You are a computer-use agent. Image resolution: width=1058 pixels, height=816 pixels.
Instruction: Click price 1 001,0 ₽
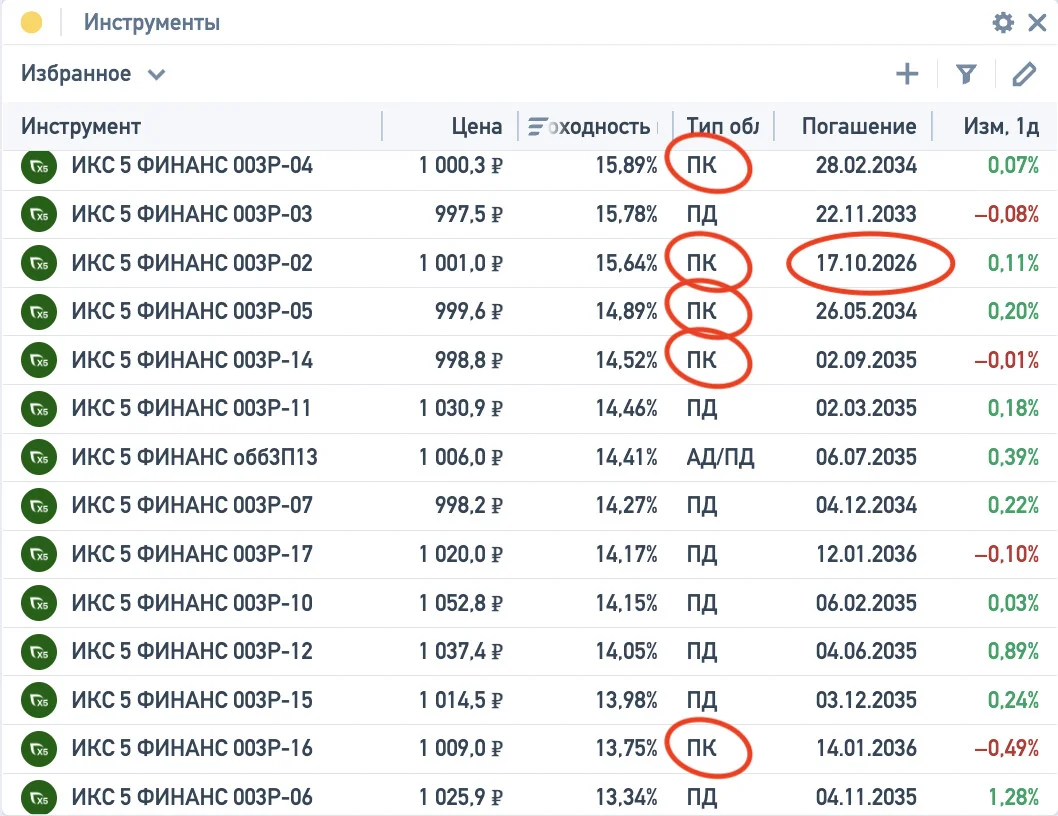point(461,263)
